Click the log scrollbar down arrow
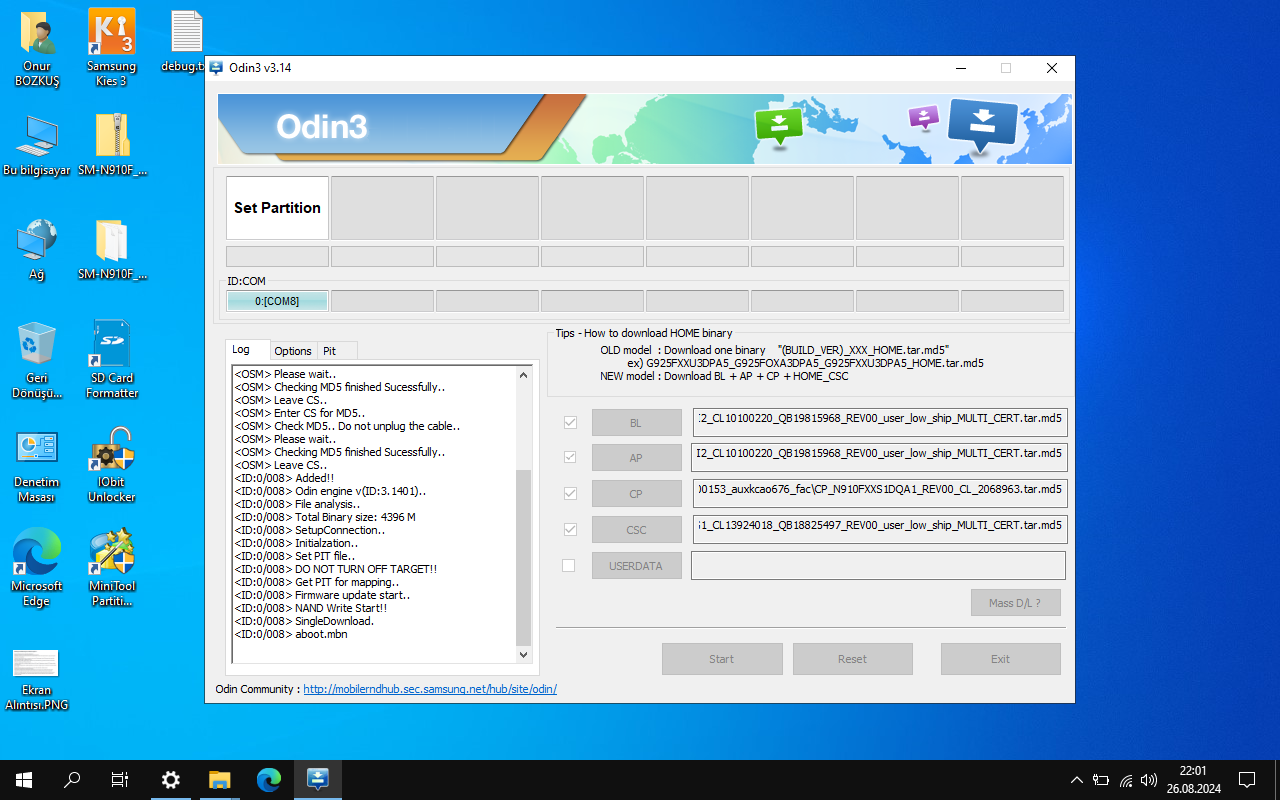The image size is (1280, 800). coord(524,655)
